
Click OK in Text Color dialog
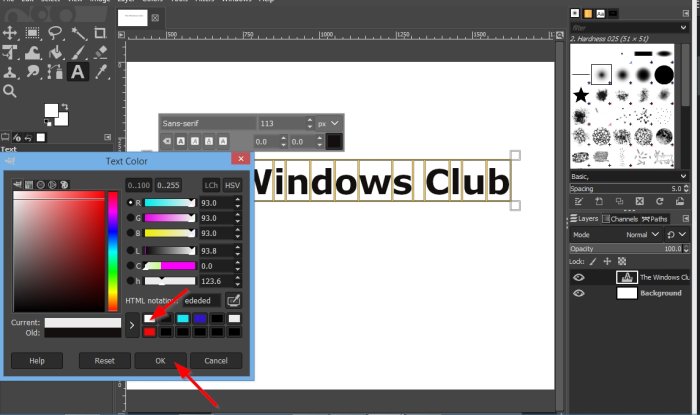tap(160, 361)
